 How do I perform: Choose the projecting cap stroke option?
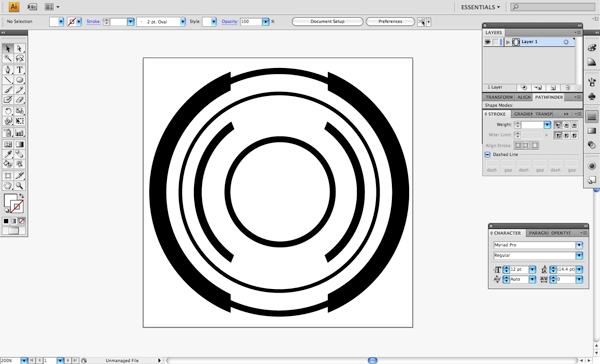(x=574, y=125)
